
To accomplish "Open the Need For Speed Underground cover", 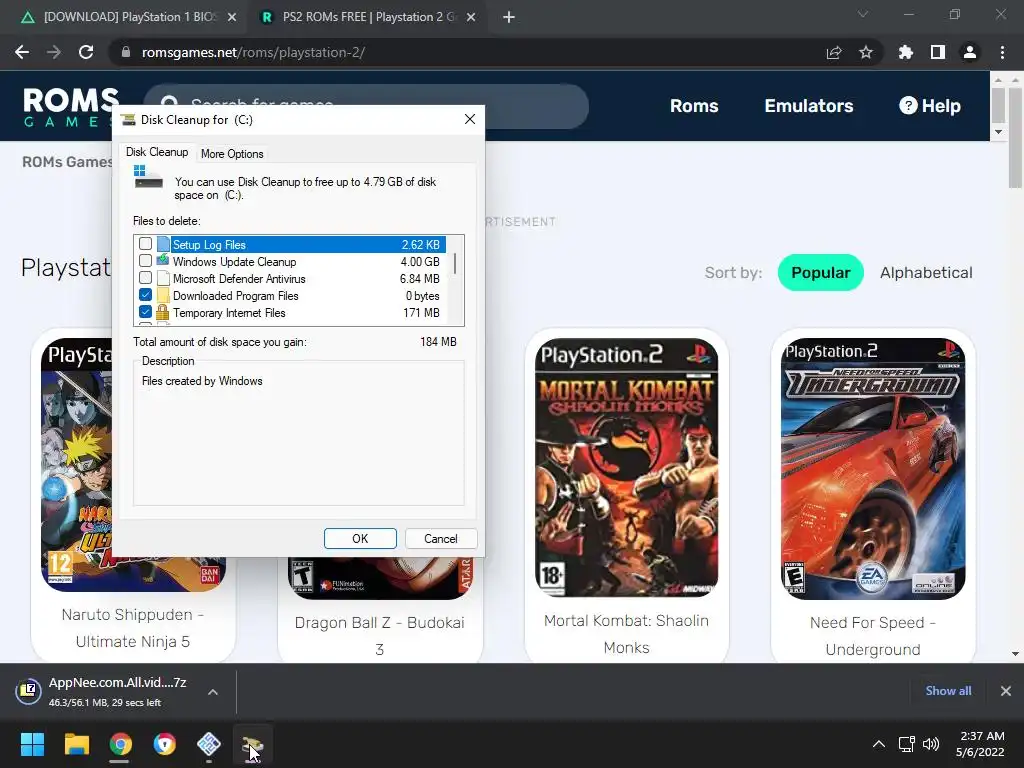I will tap(873, 469).
